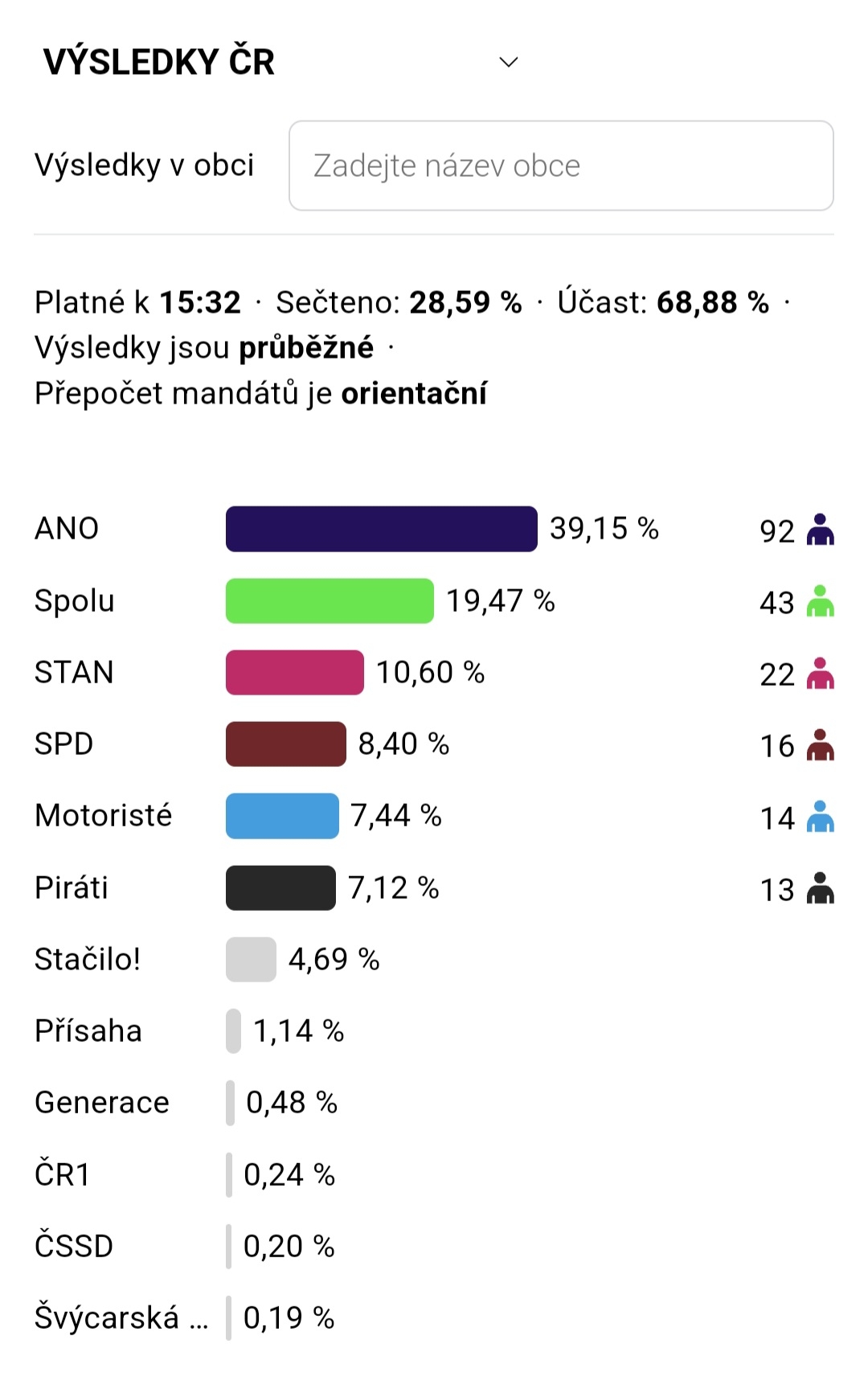Open the VÝSLEDKY ČR heading selector
The width and height of the screenshot is (868, 1389).
point(159,62)
